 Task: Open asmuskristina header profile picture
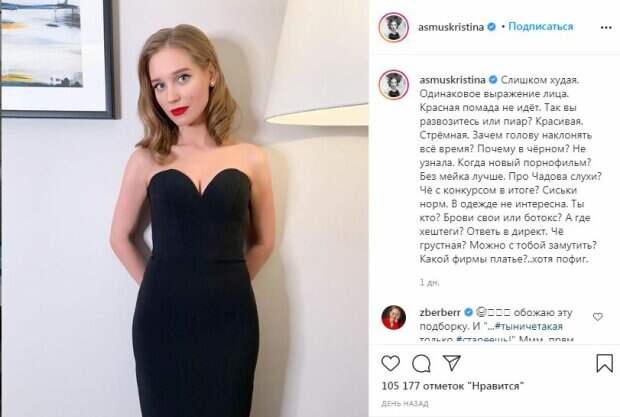tap(393, 27)
